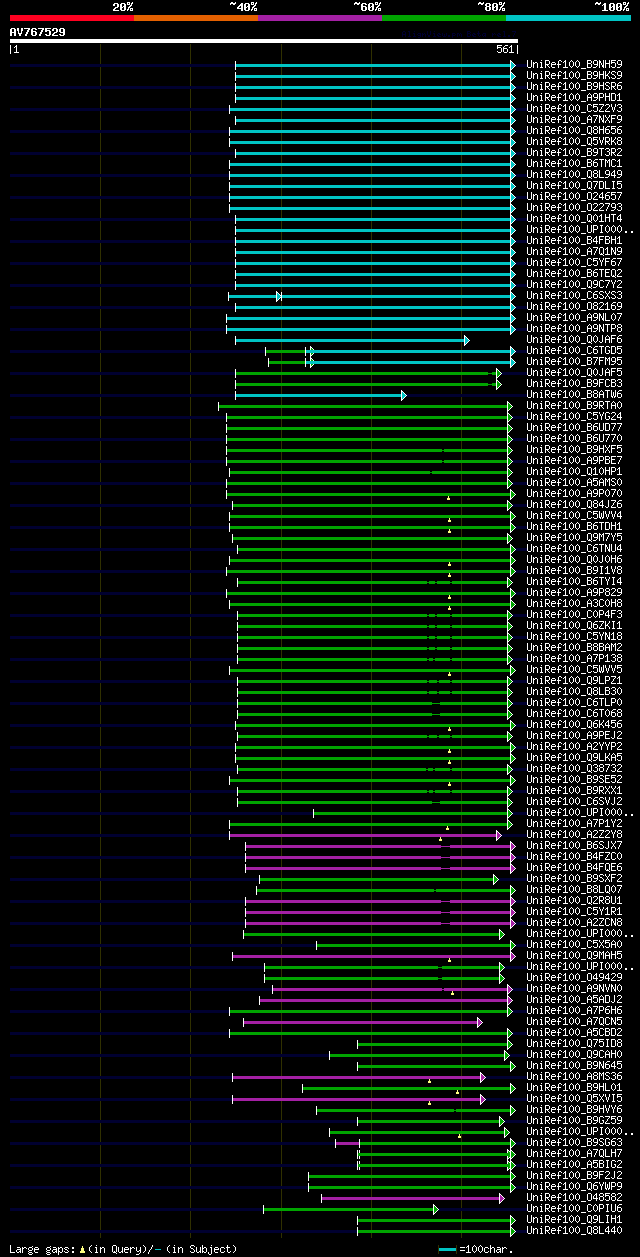Select the UniRef100_Q2R8U1 label
The image size is (640, 1257).
tap(574, 900)
